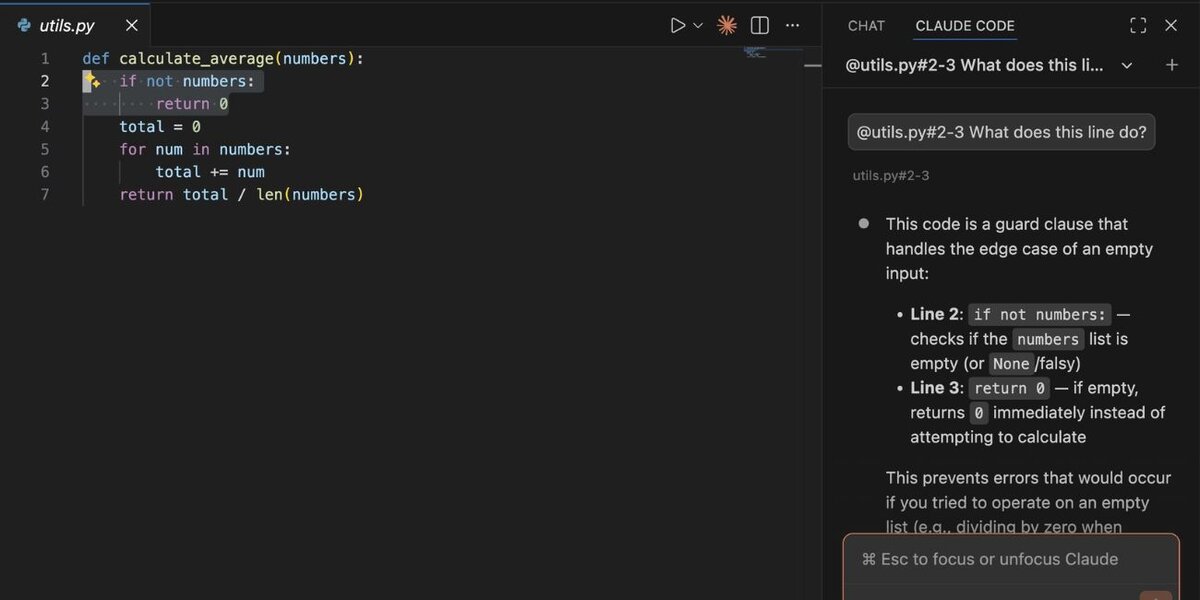Split the editor using the layout icon
This screenshot has height=600, width=1200.
(760, 25)
